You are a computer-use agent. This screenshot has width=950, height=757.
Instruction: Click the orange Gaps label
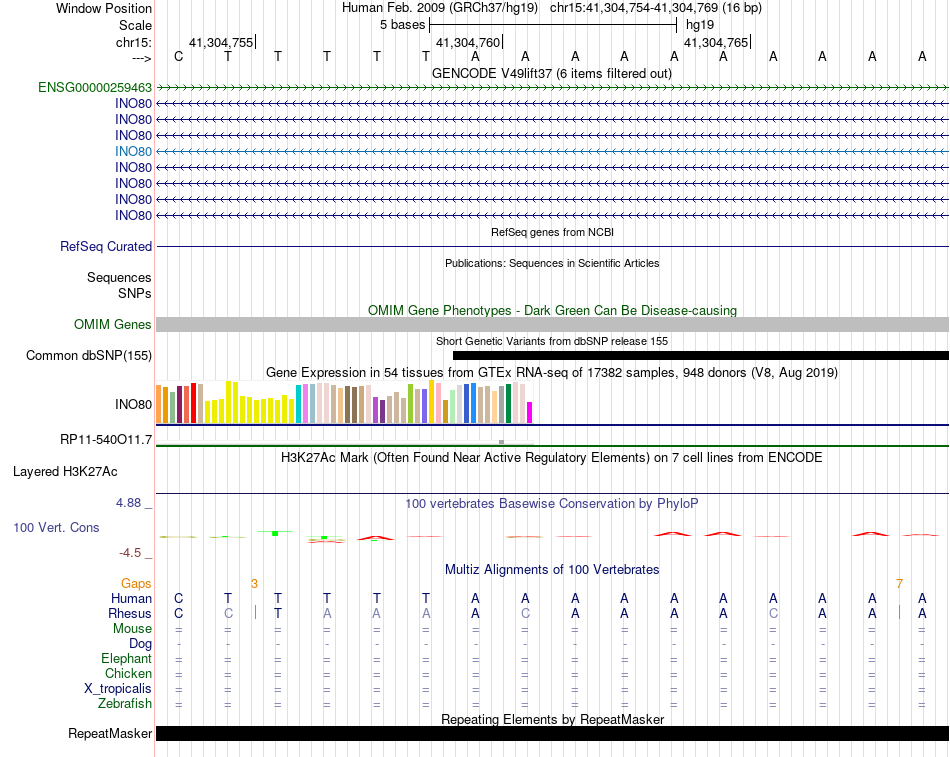136,583
